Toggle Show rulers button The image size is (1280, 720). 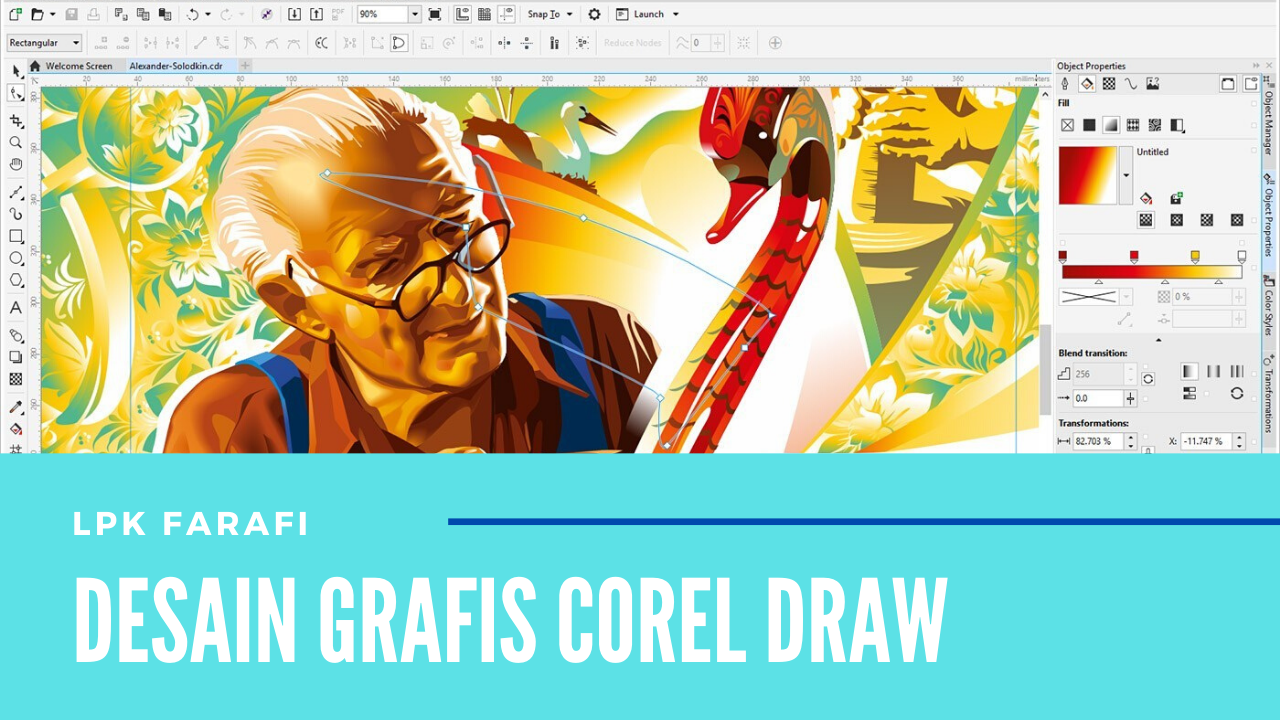(x=462, y=14)
